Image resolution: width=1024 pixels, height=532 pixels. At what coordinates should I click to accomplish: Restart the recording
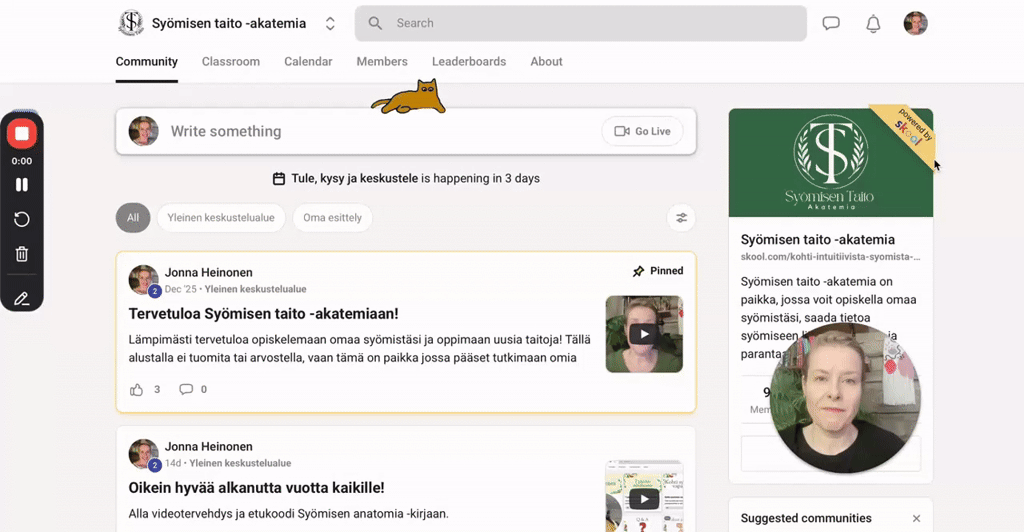click(x=22, y=219)
